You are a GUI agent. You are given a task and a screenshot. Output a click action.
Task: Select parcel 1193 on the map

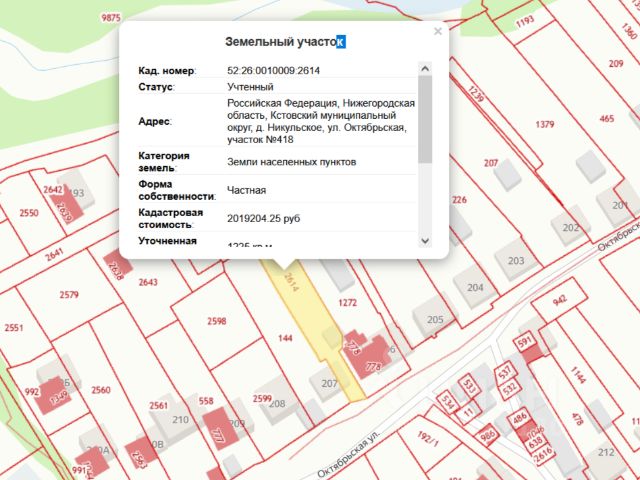[x=525, y=21]
